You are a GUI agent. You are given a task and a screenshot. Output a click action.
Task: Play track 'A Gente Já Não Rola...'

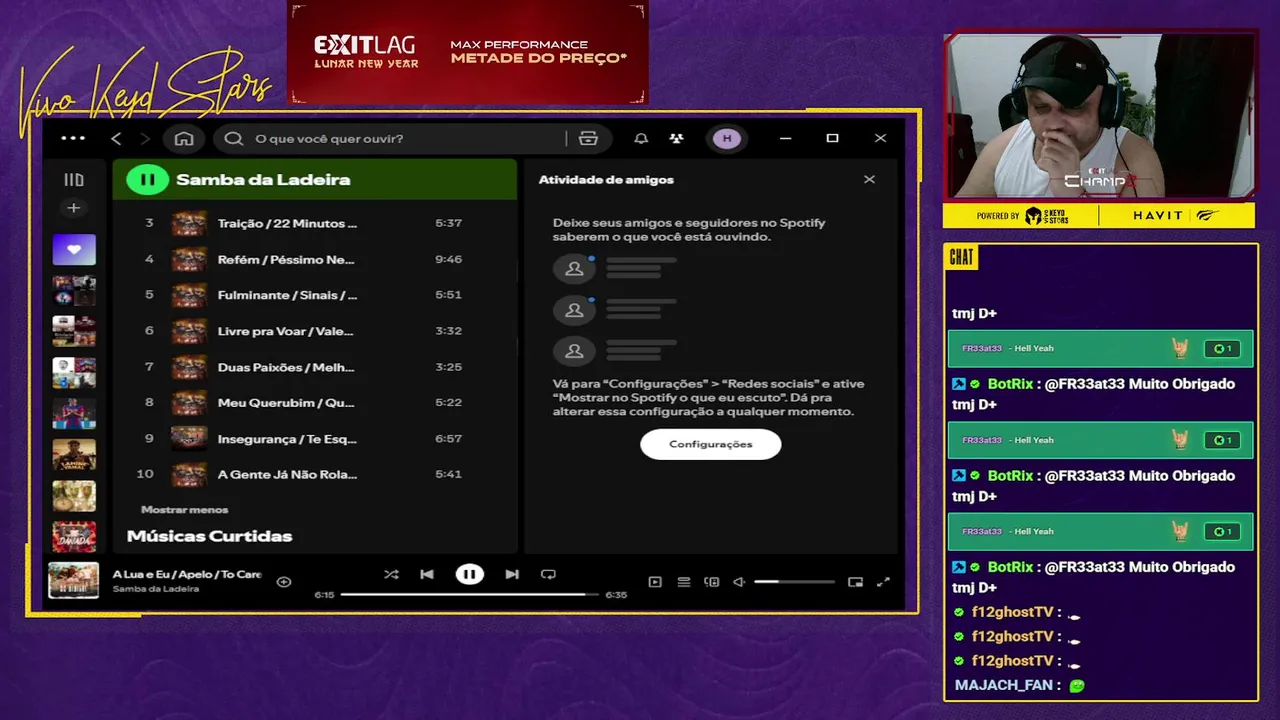(x=287, y=474)
